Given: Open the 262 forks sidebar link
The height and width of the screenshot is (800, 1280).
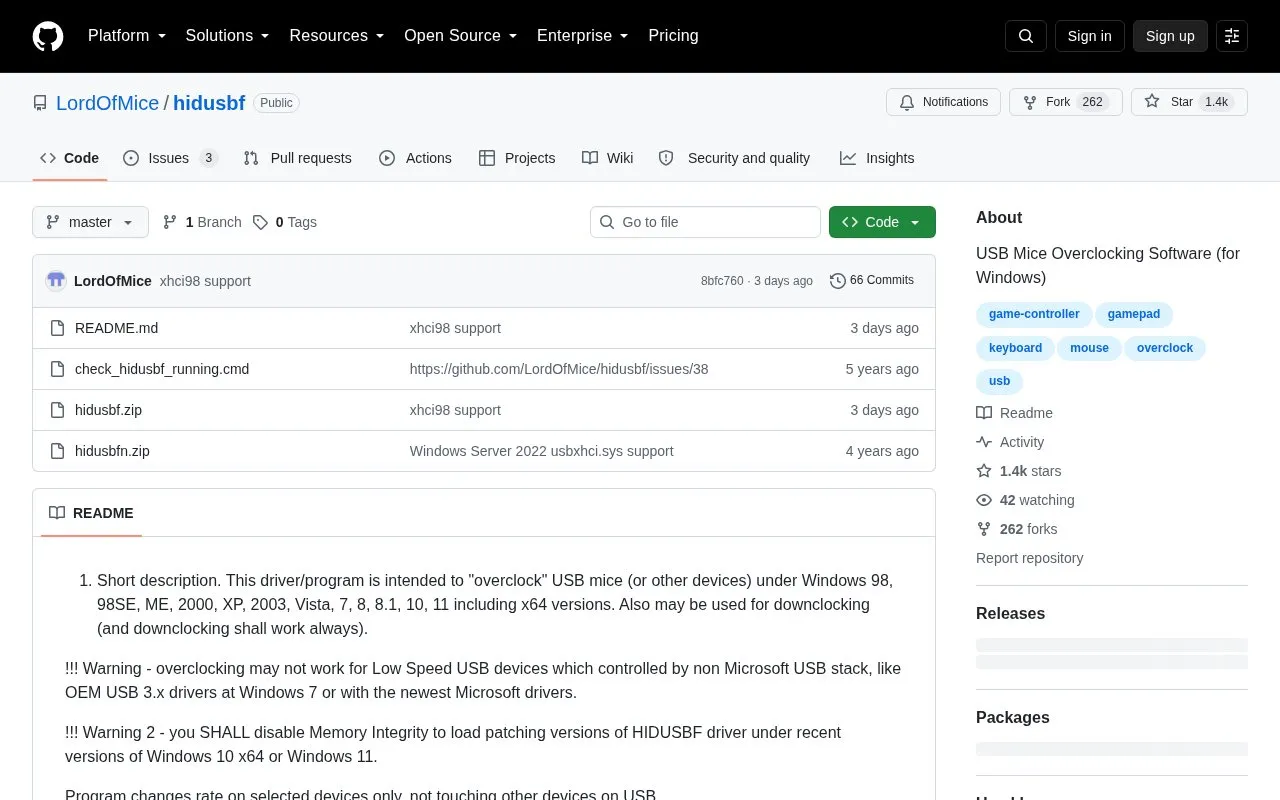Looking at the screenshot, I should pos(1016,529).
